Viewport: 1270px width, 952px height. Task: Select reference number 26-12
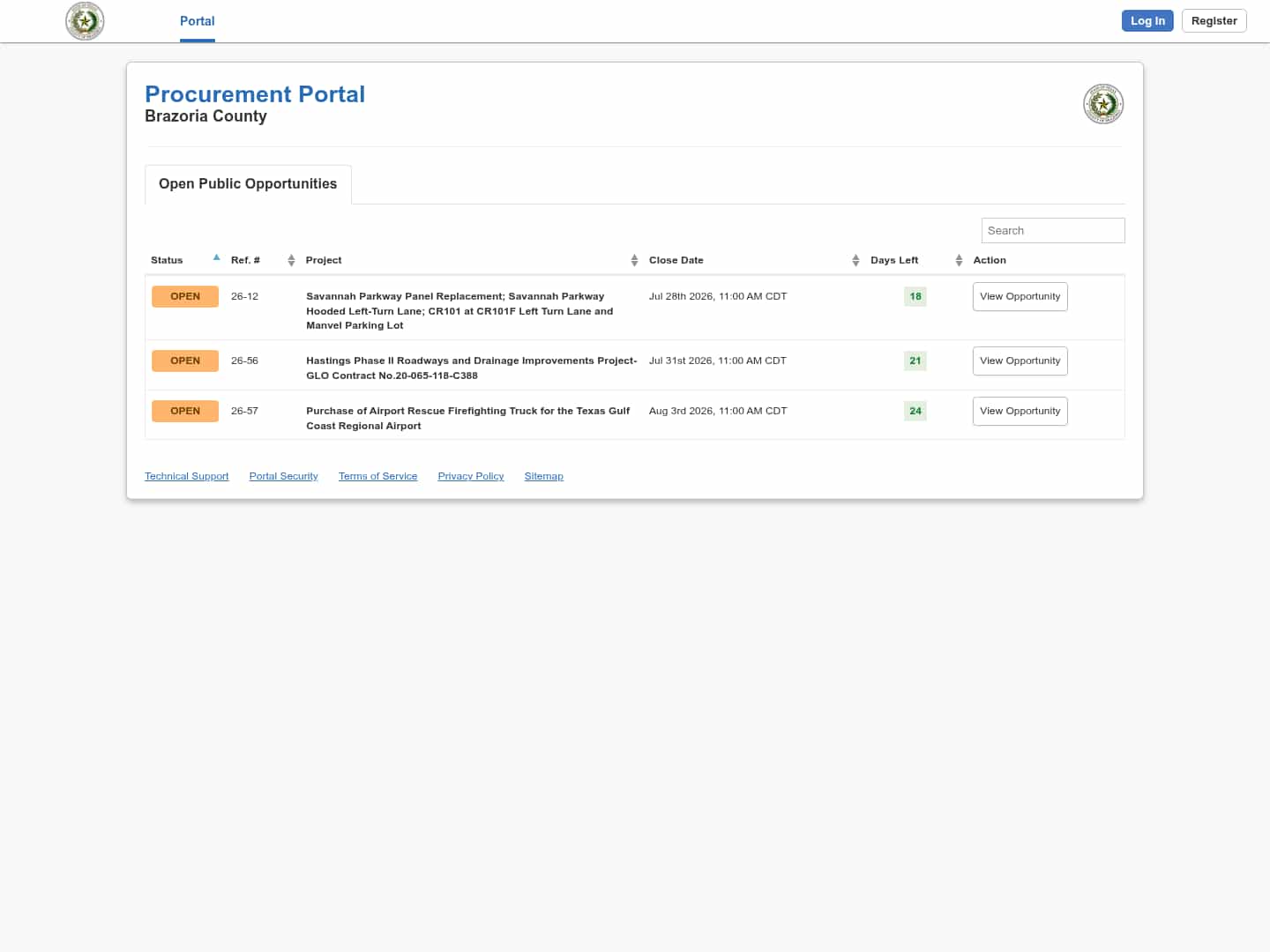pos(244,296)
